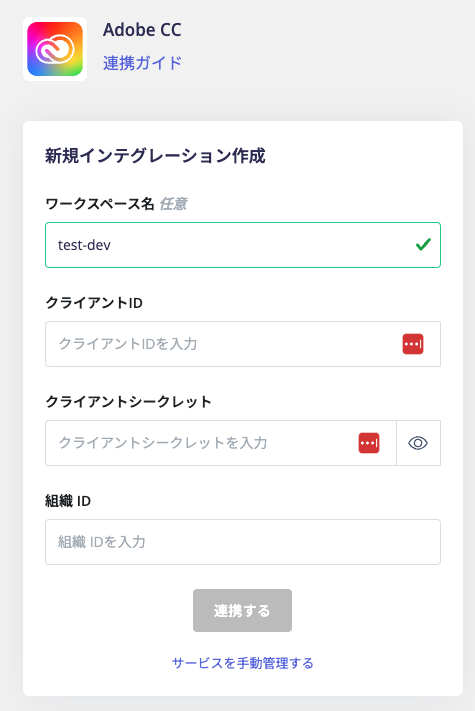Click the green validation checkmark icon
Image resolution: width=475 pixels, height=711 pixels.
(423, 245)
